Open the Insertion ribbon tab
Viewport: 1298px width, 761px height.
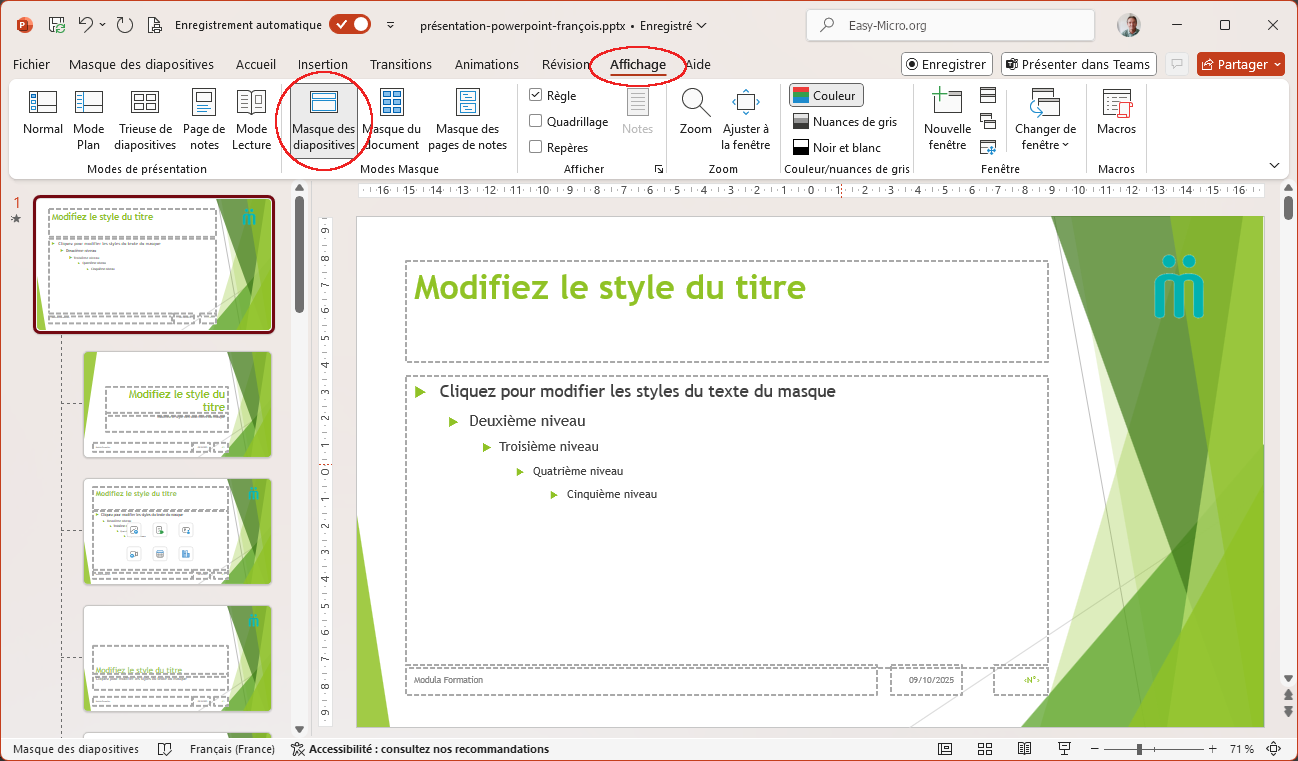coord(323,64)
